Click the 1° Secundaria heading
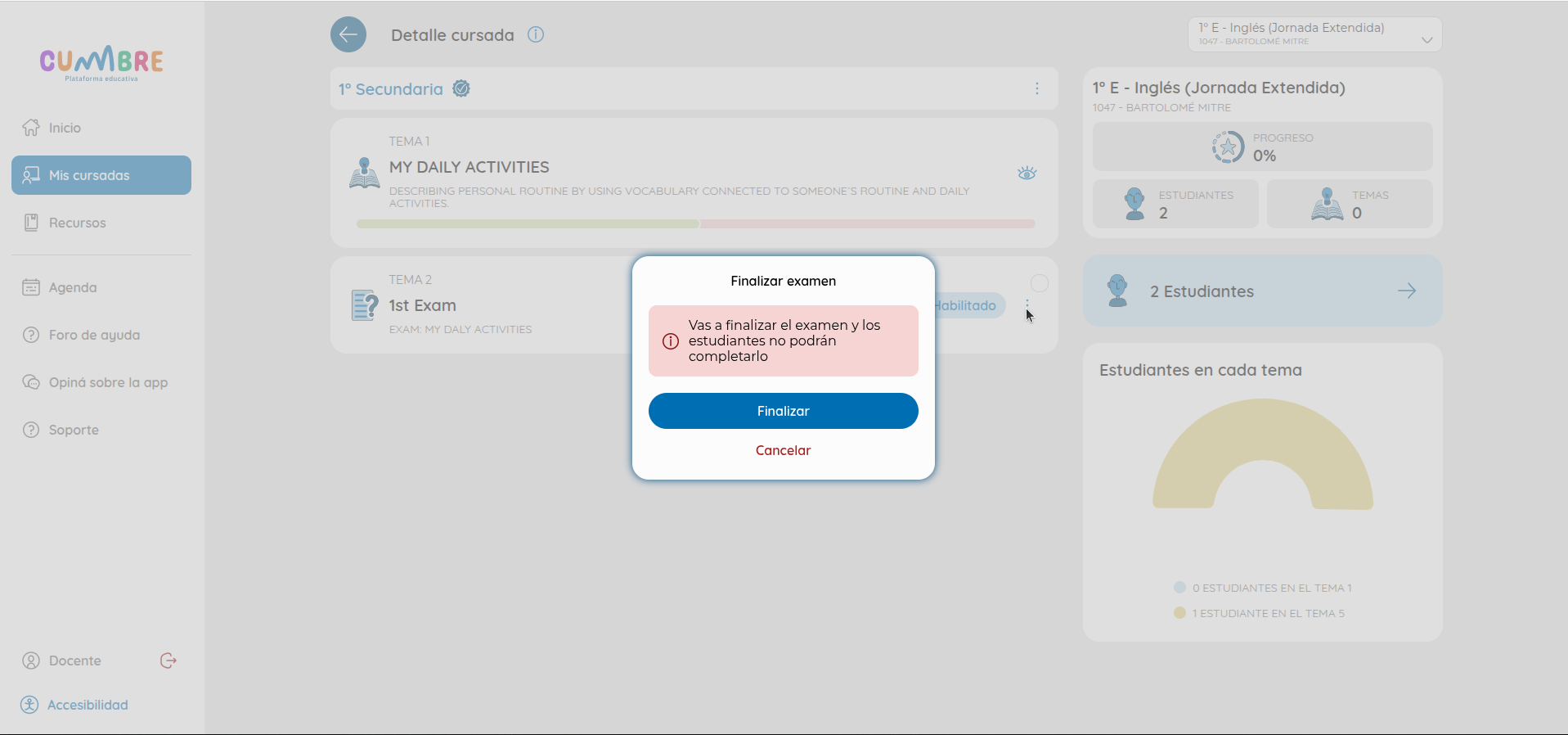 pyautogui.click(x=391, y=89)
